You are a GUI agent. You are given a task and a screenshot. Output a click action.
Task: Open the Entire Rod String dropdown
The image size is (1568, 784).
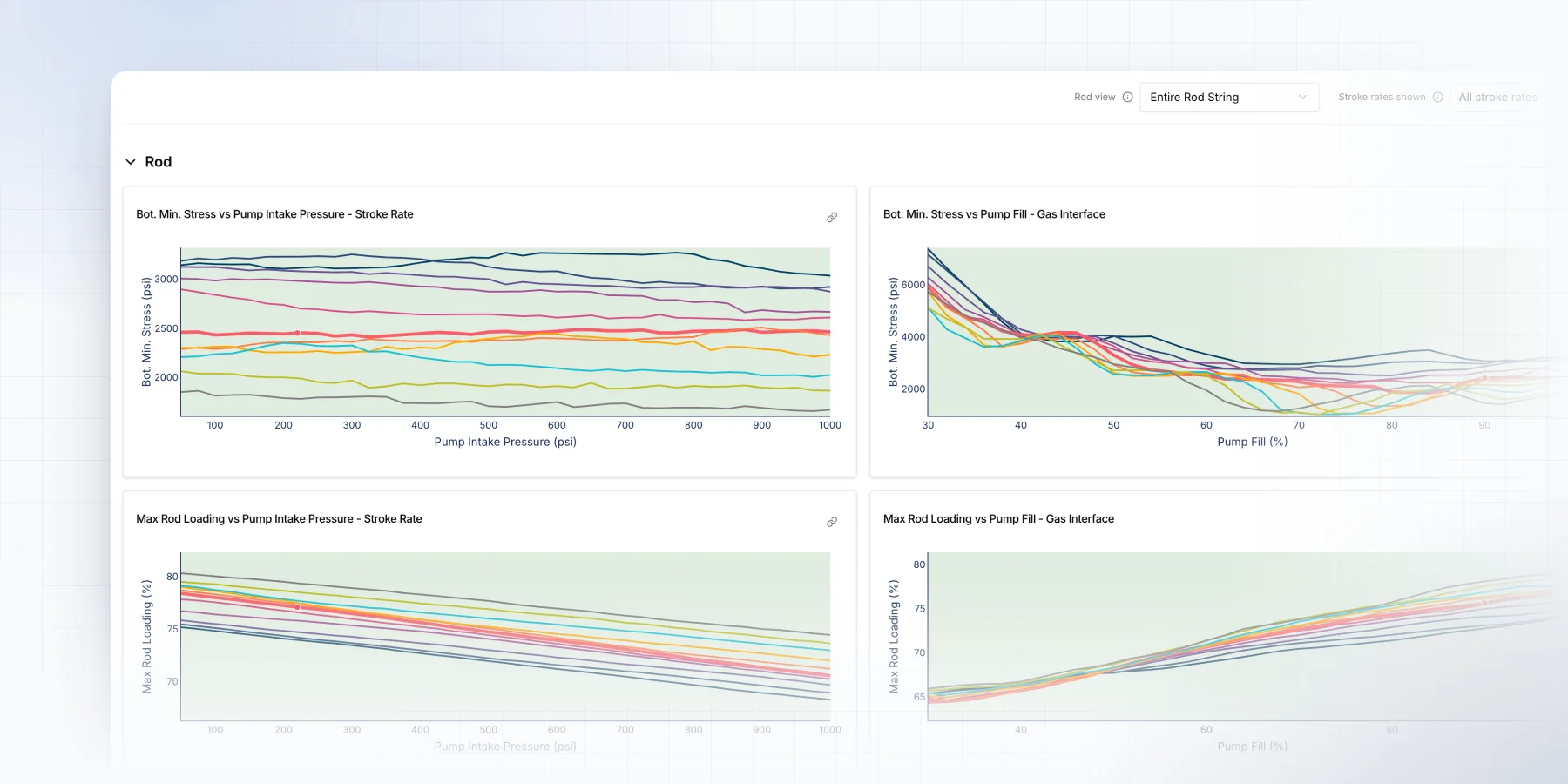click(1229, 97)
